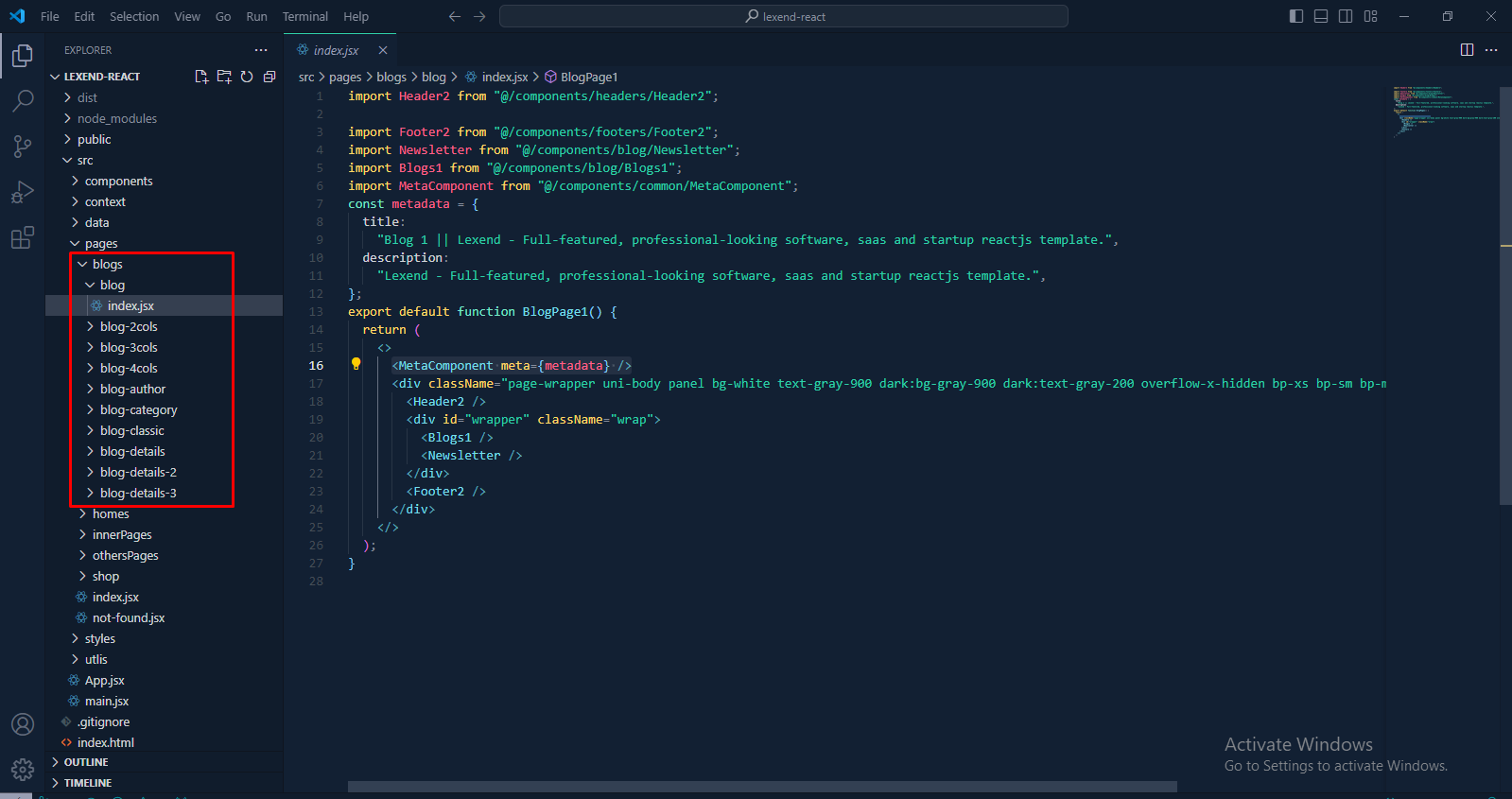Open the Extensions view
Viewport: 1512px width, 799px height.
23,237
